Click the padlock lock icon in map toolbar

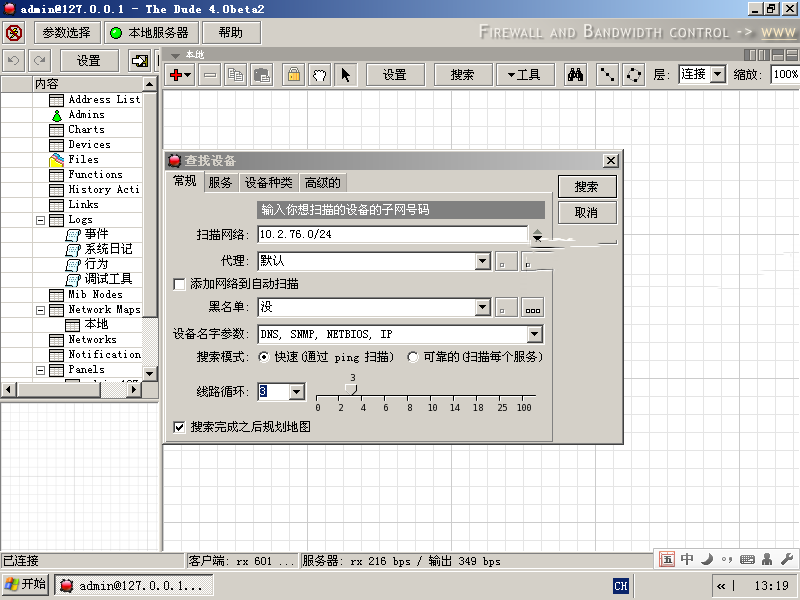(293, 75)
